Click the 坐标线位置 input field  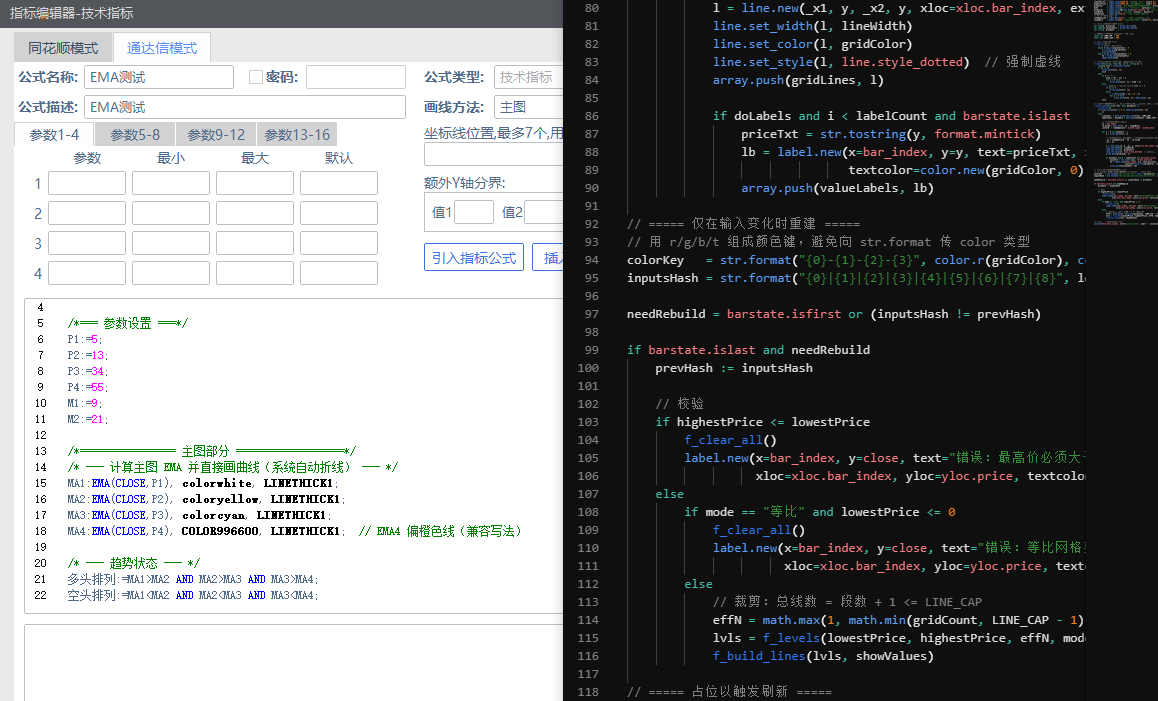point(493,154)
